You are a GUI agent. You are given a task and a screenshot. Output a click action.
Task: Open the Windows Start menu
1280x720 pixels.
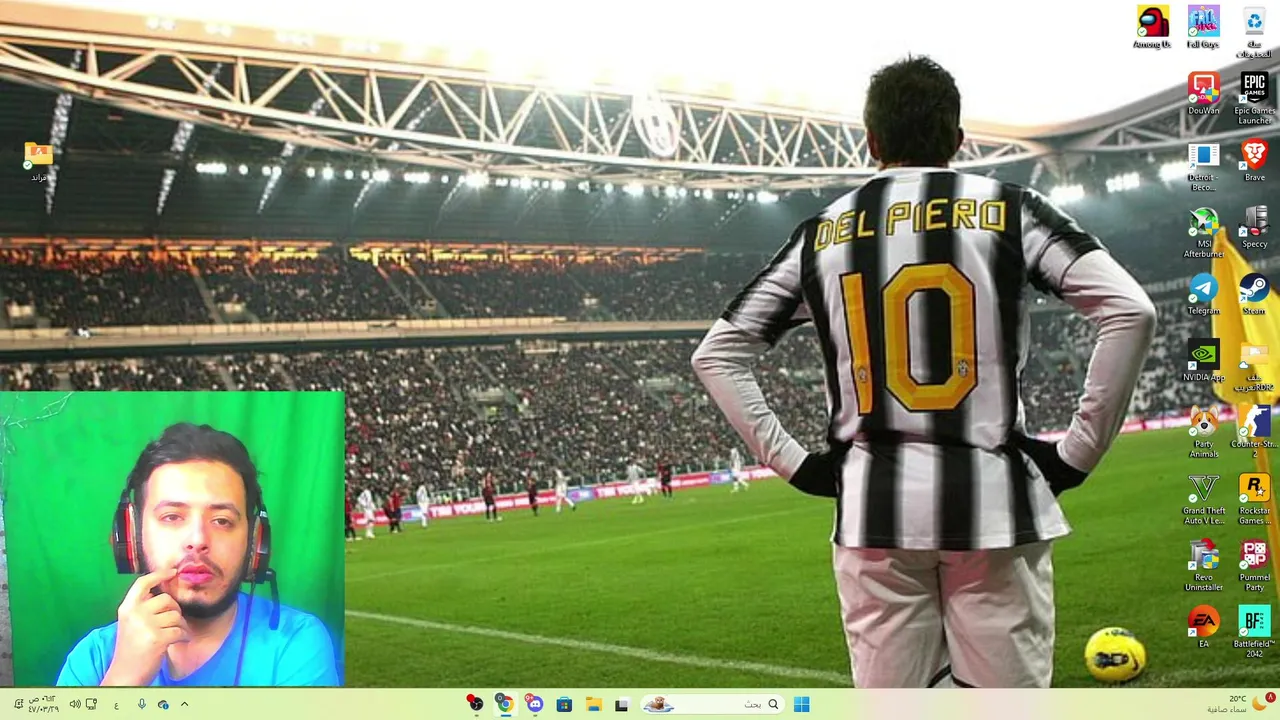tap(801, 704)
